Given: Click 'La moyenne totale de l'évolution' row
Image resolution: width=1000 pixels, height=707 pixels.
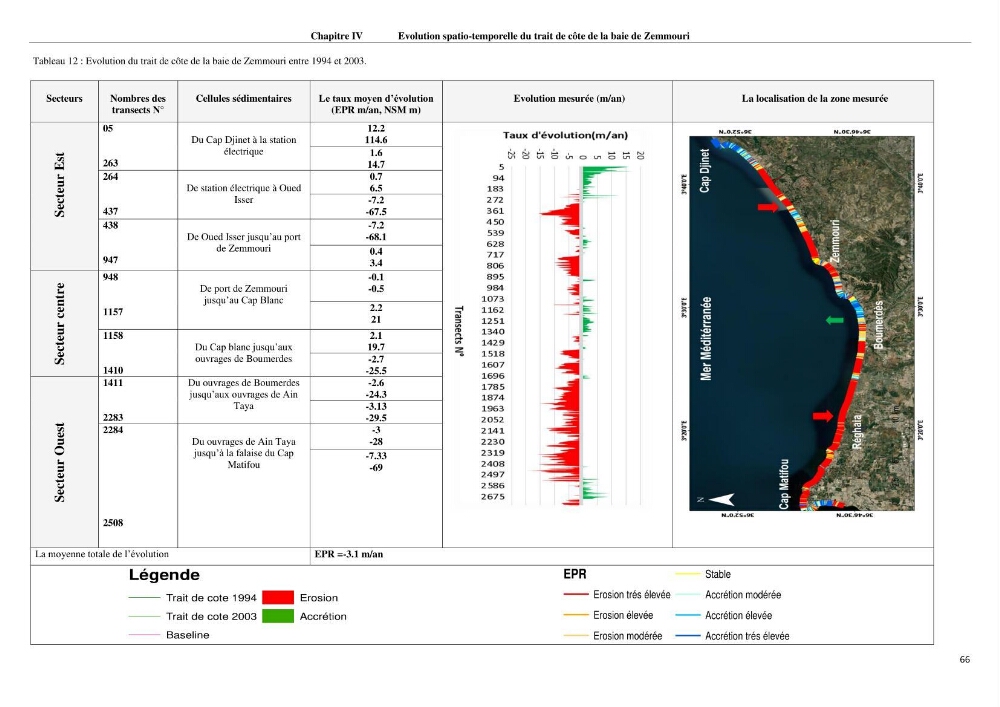Looking at the screenshot, I should click(101, 554).
